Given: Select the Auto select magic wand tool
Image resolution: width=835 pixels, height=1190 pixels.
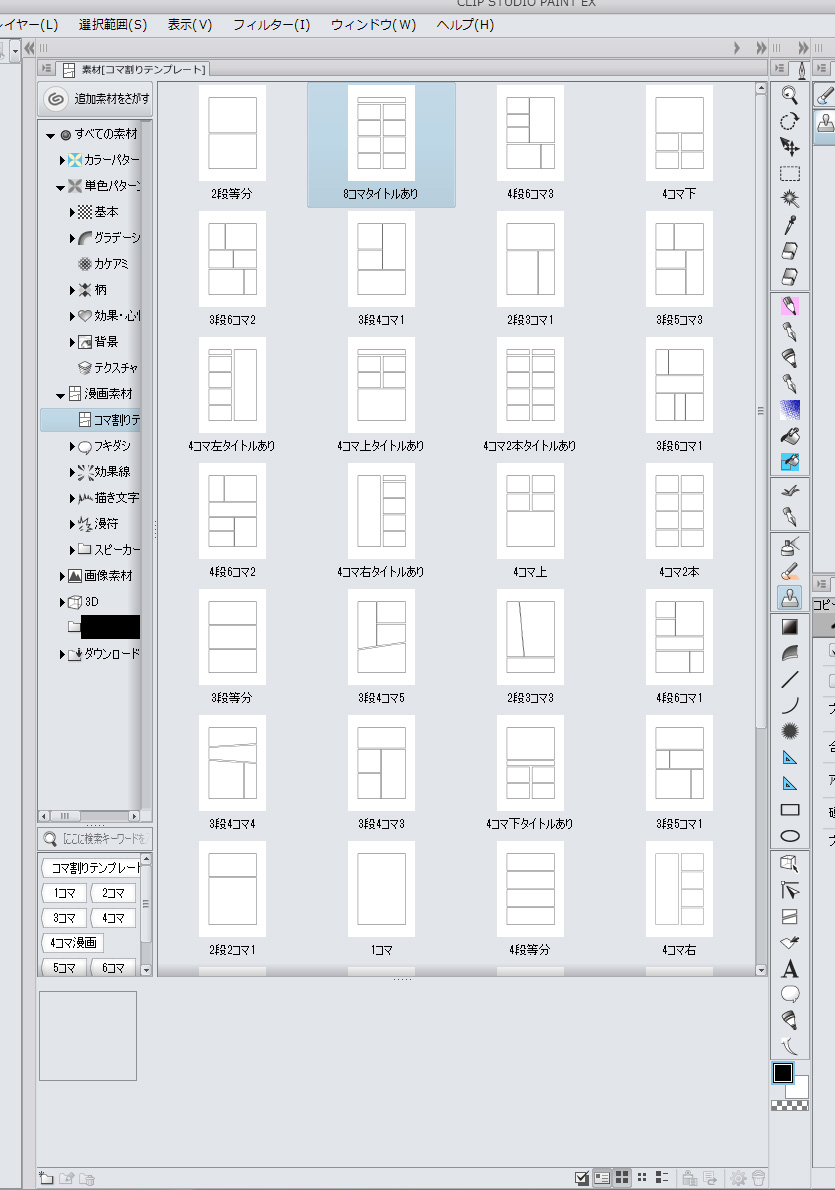Looking at the screenshot, I should (789, 199).
